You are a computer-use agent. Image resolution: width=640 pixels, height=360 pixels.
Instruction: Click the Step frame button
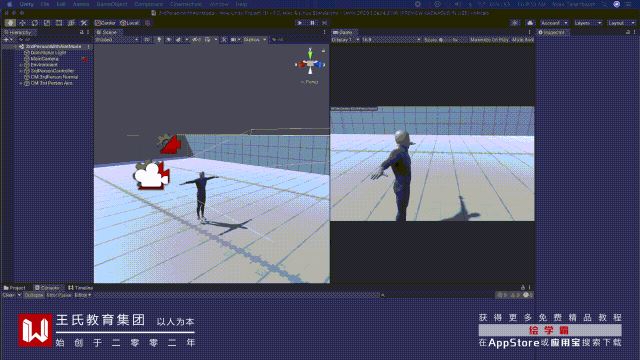[x=324, y=23]
